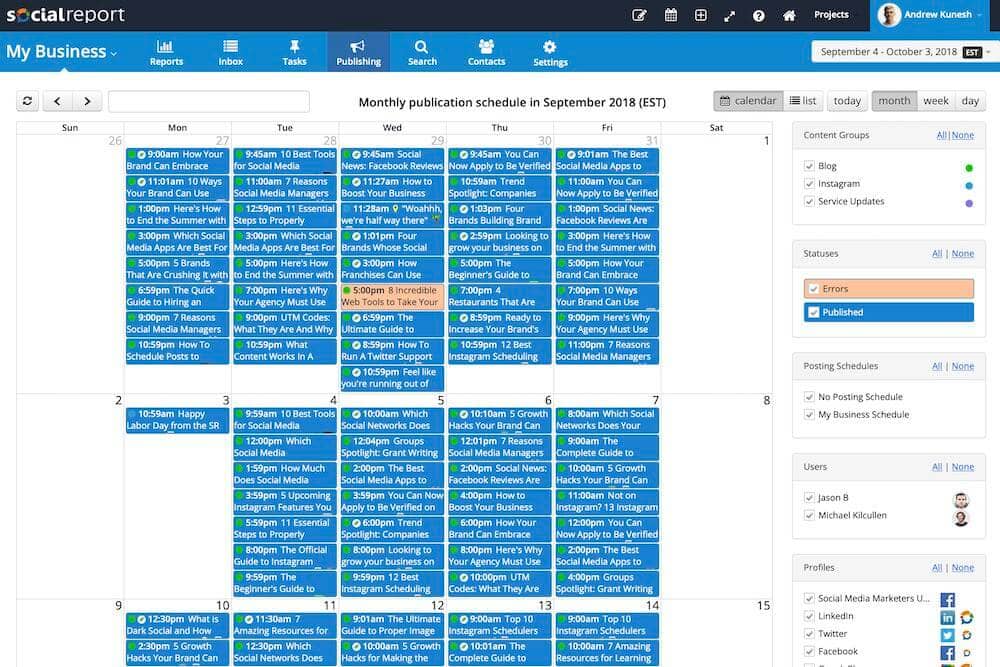Go to next month with right arrow

point(87,101)
